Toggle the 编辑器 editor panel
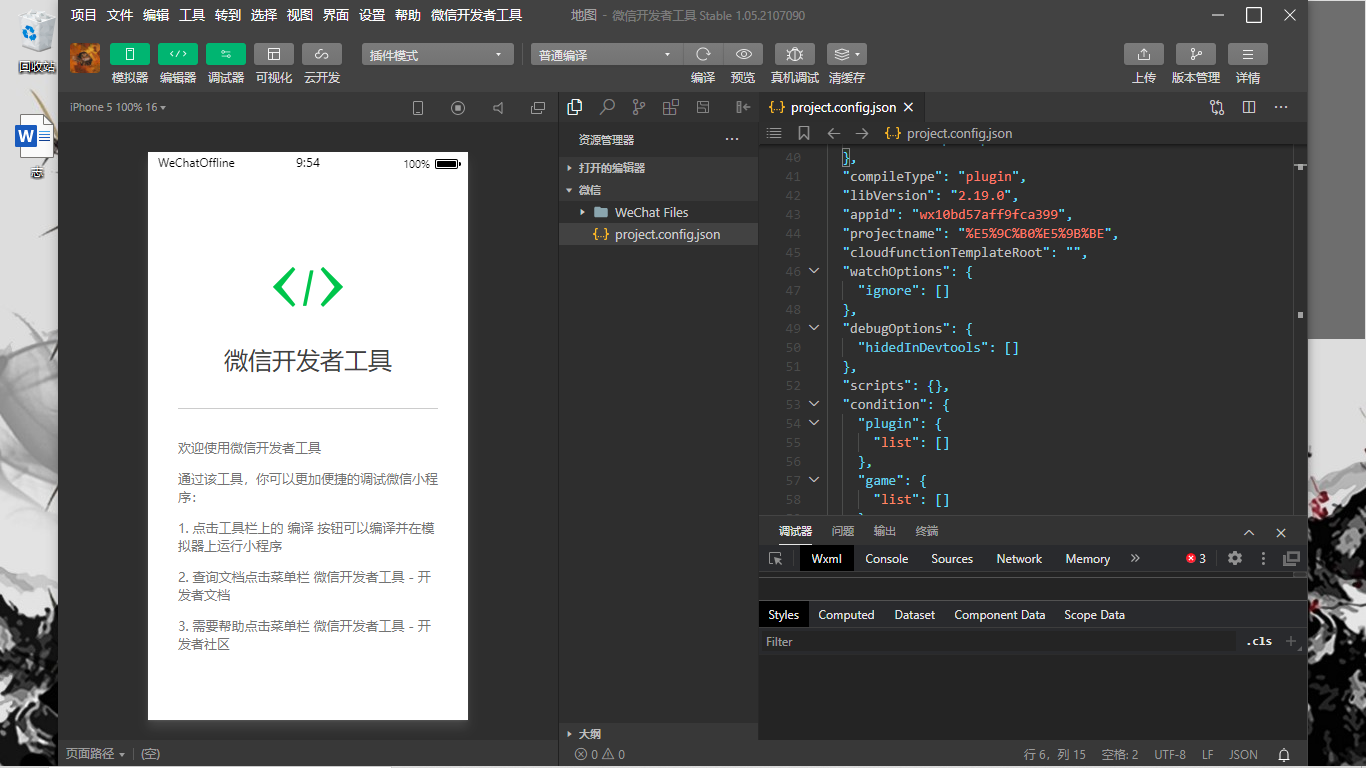 coord(178,54)
